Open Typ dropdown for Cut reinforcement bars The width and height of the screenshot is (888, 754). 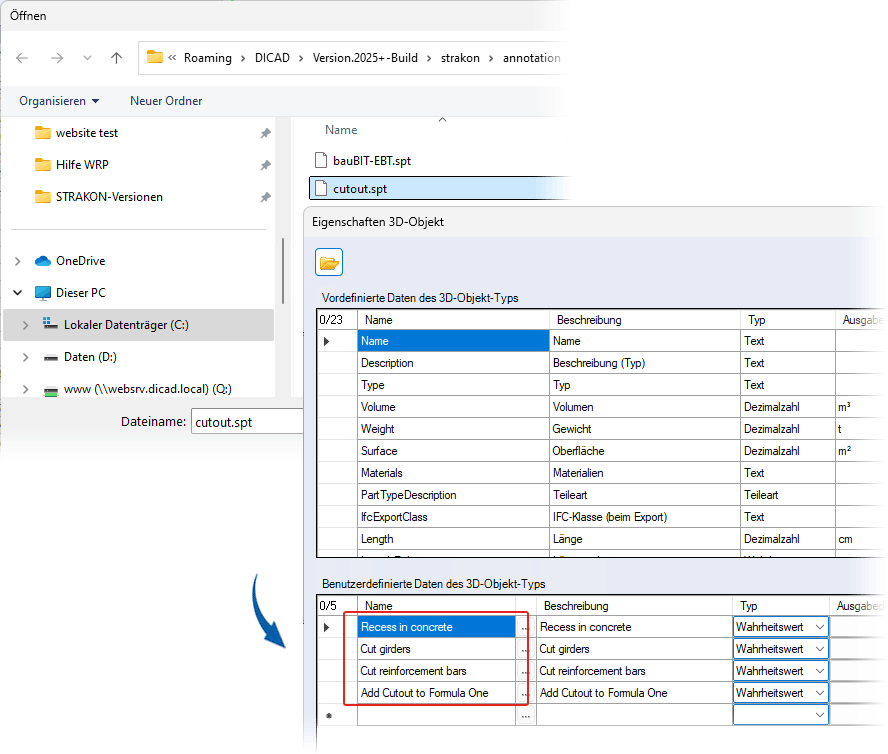click(820, 671)
